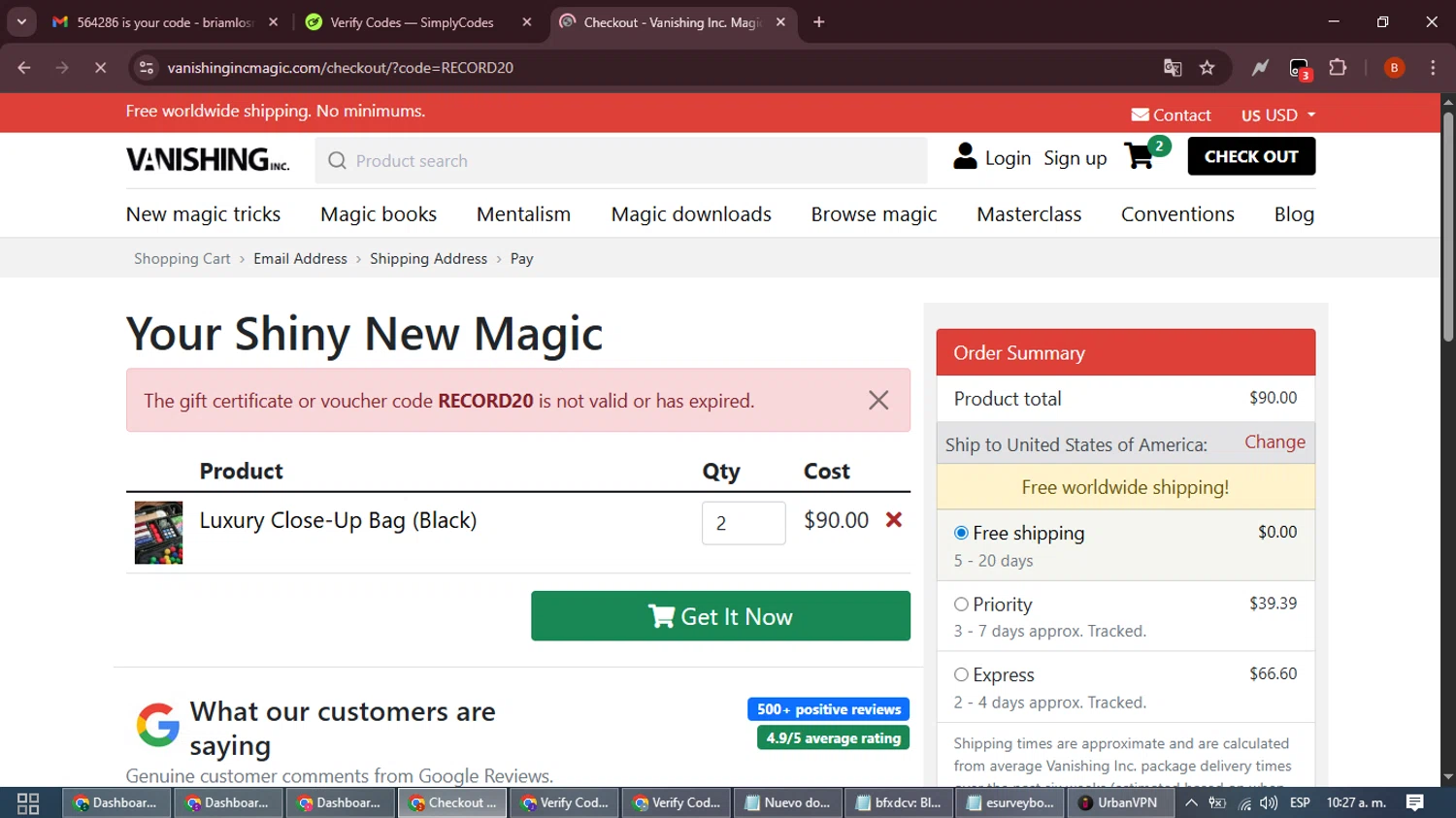This screenshot has height=818, width=1456.
Task: Select Priority shipping radio option
Action: [961, 605]
